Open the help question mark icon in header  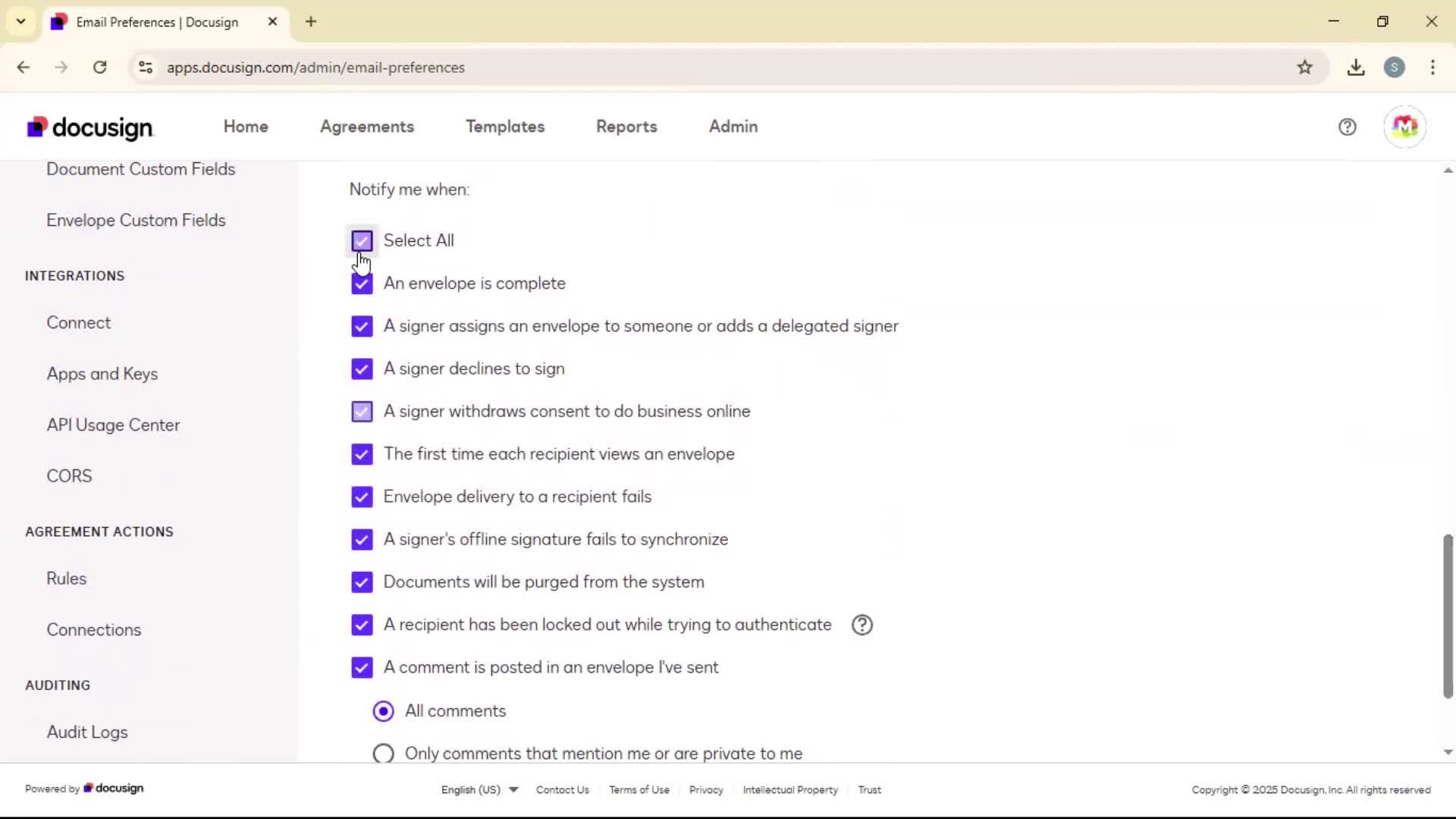(1347, 127)
